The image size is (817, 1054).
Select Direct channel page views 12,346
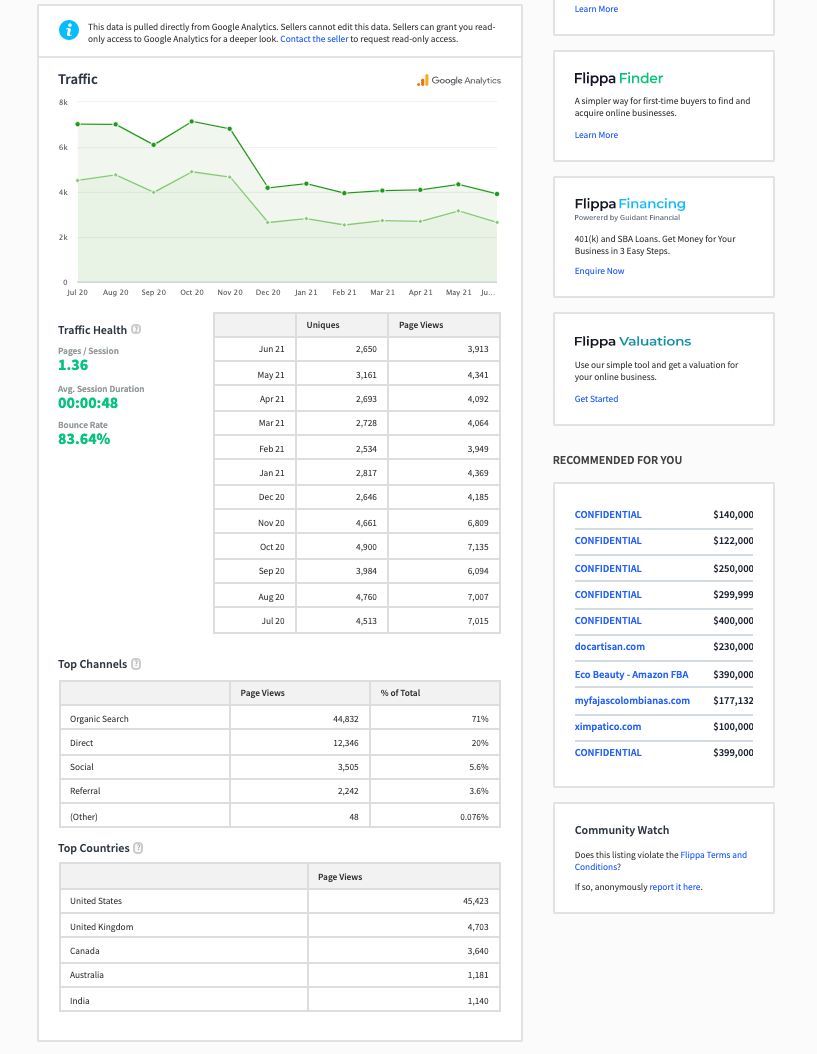click(x=346, y=743)
